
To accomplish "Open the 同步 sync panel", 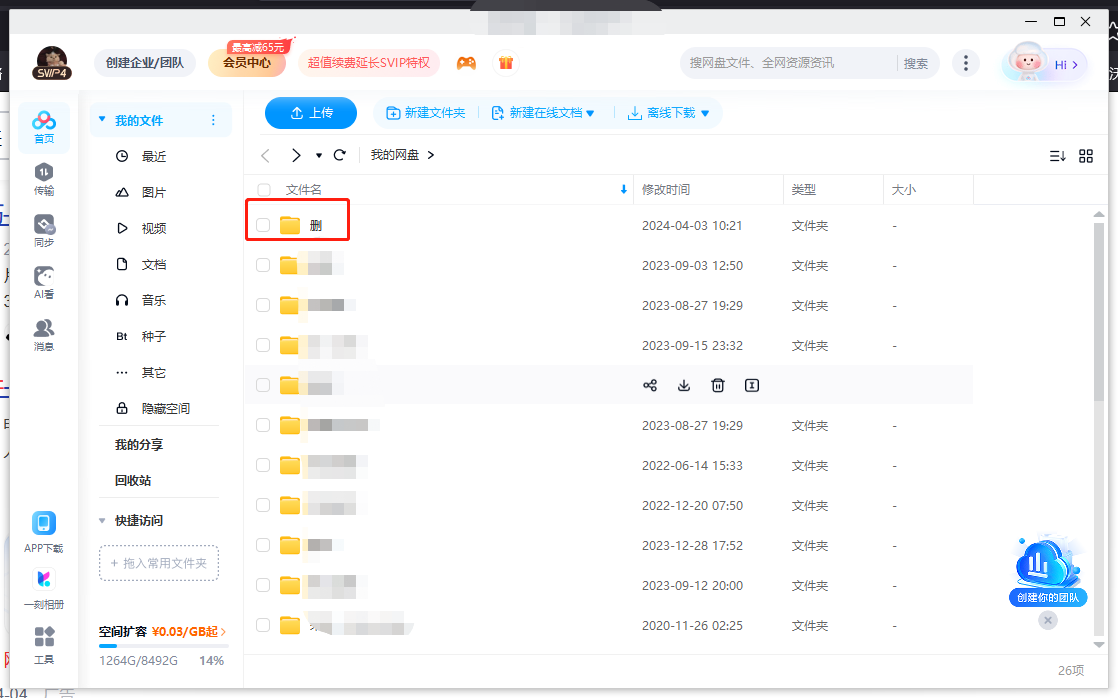I will click(x=43, y=231).
